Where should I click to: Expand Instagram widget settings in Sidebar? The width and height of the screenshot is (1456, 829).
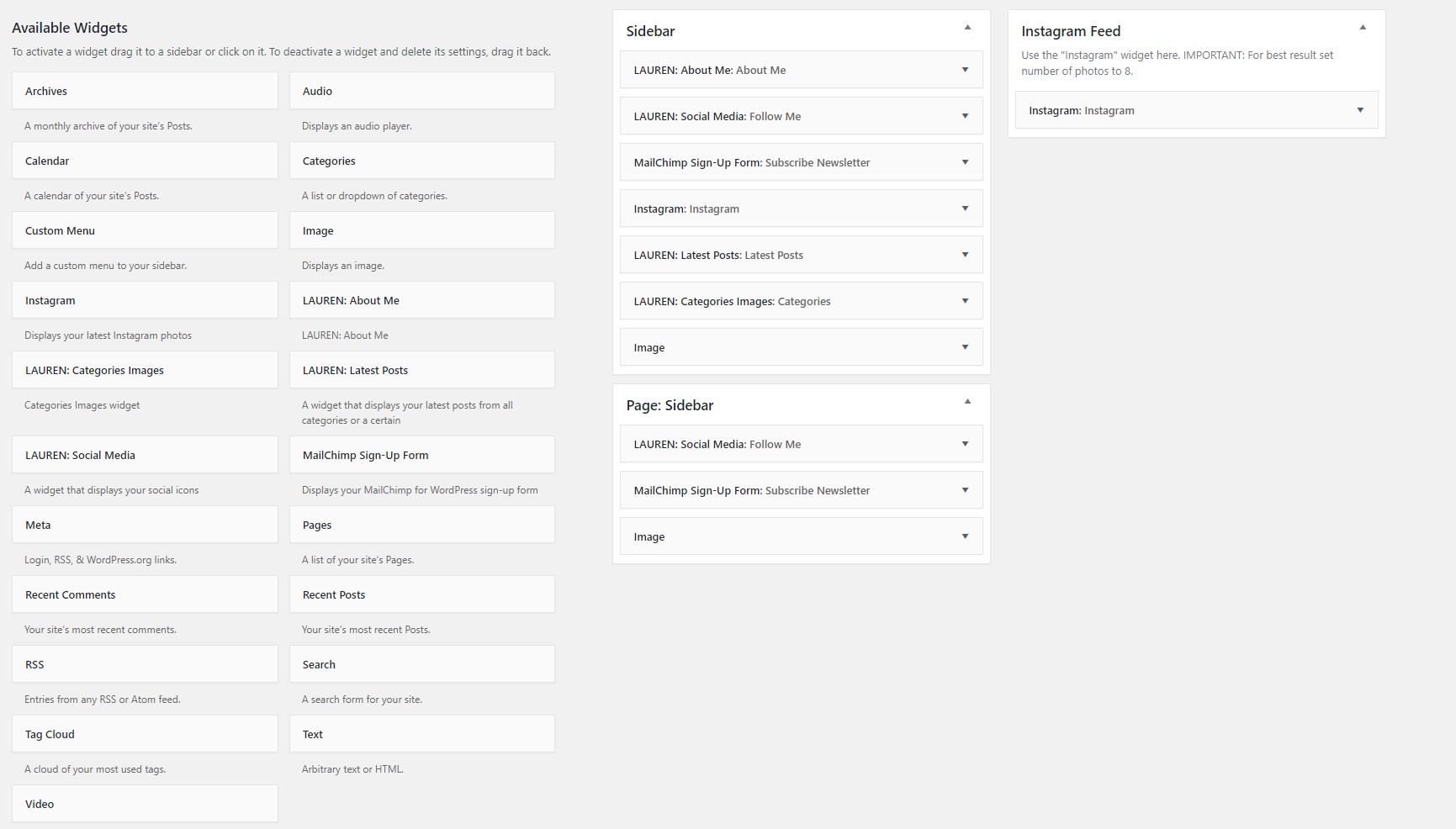965,209
